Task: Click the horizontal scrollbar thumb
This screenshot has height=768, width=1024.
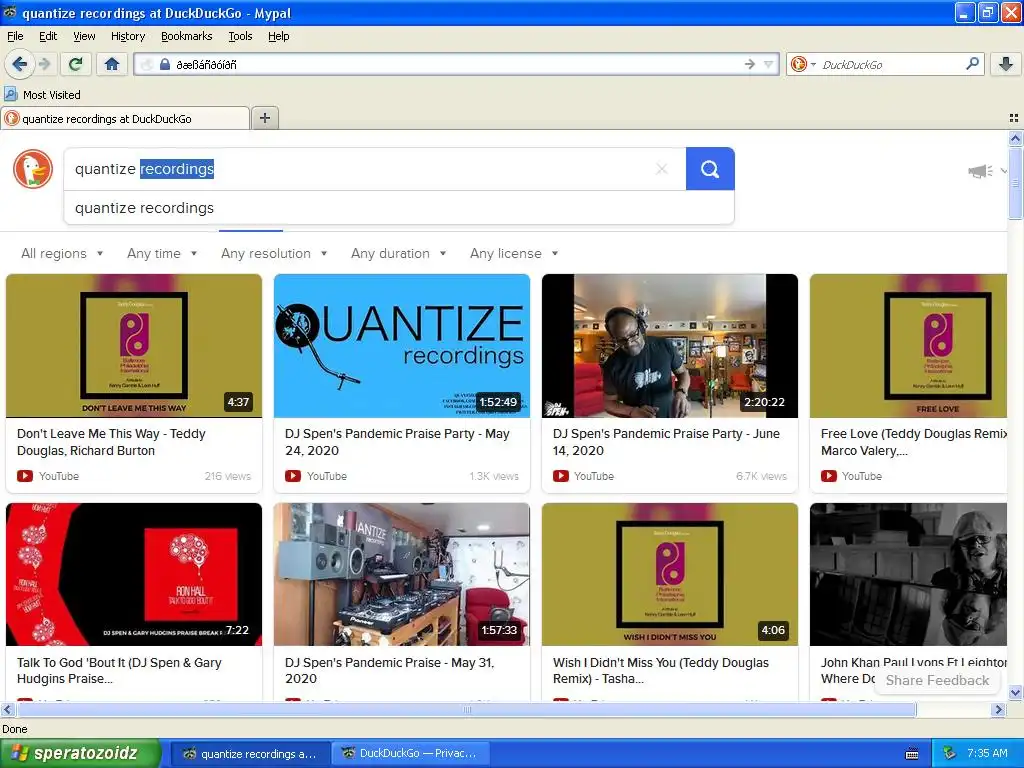Action: [466, 709]
